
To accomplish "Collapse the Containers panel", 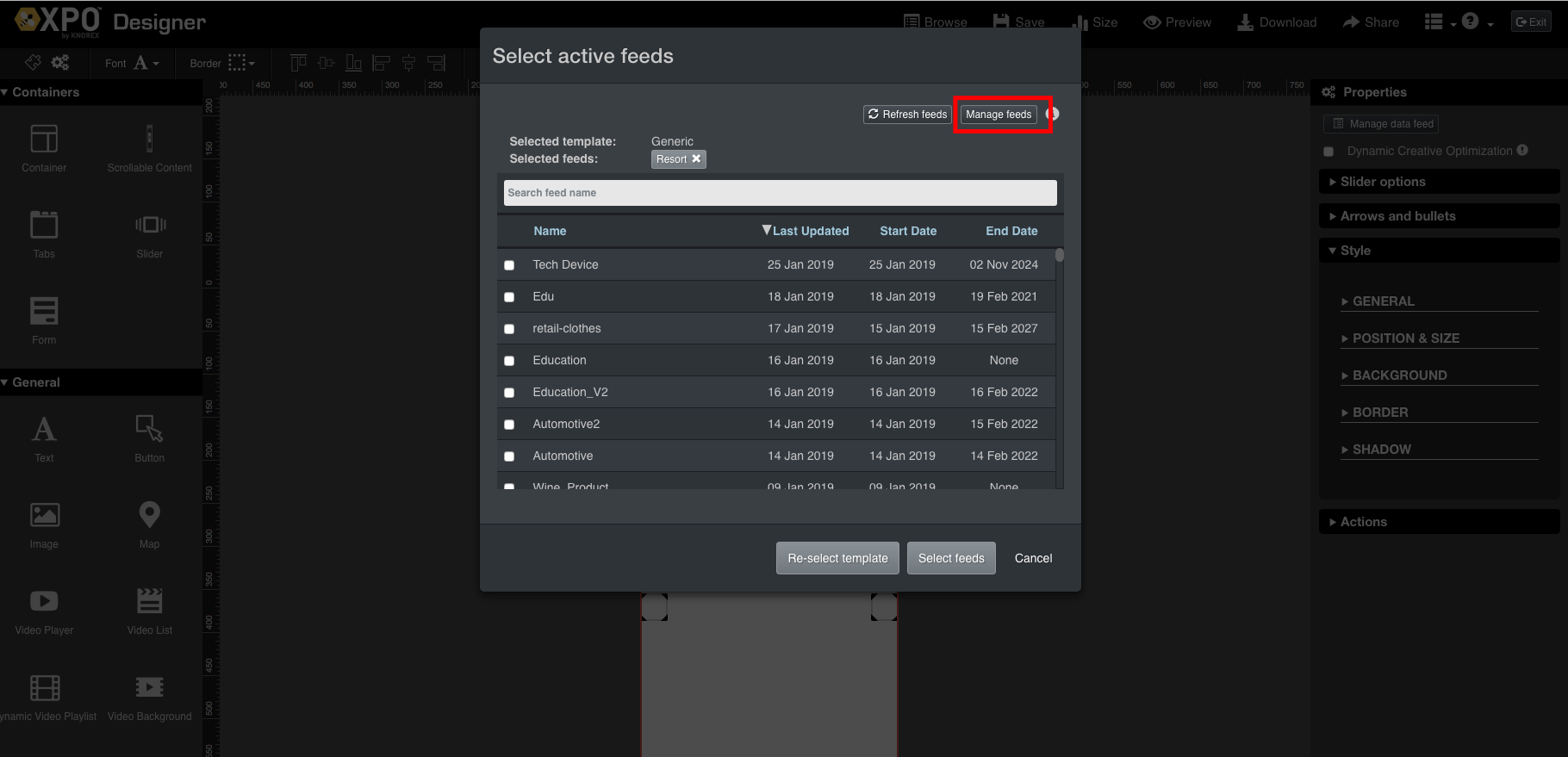I will click(x=45, y=92).
